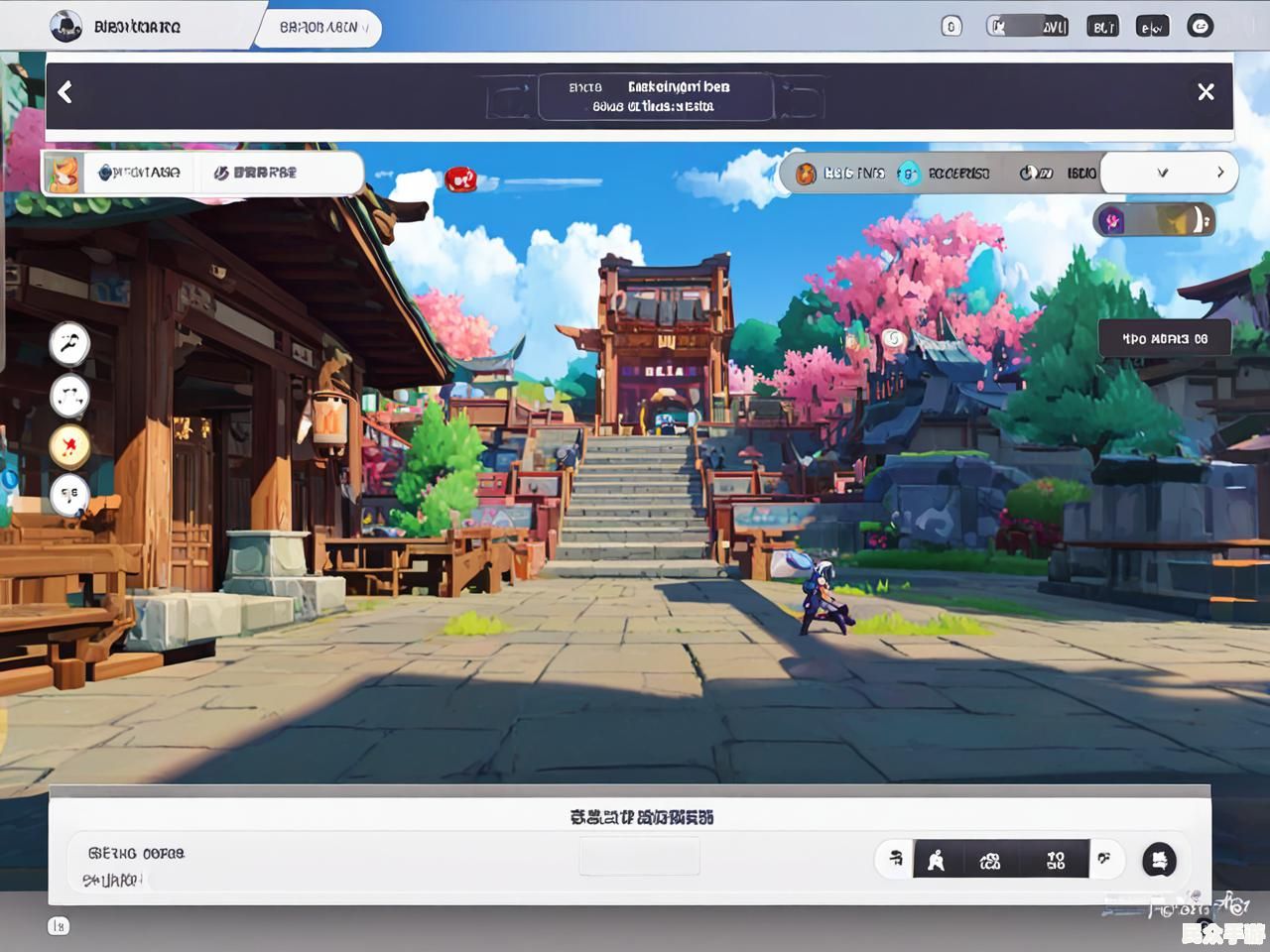Select the yellow circular button with the red mark
Viewport: 1270px width, 952px height.
69,445
